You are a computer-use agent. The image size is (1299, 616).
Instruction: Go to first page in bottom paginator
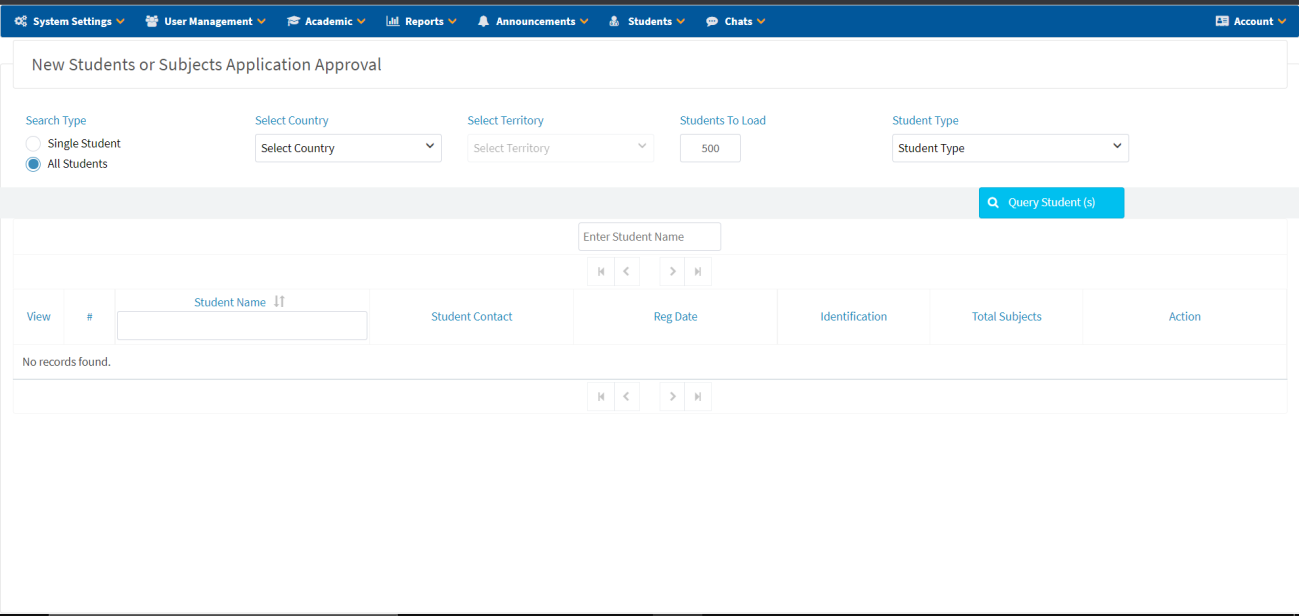point(601,397)
